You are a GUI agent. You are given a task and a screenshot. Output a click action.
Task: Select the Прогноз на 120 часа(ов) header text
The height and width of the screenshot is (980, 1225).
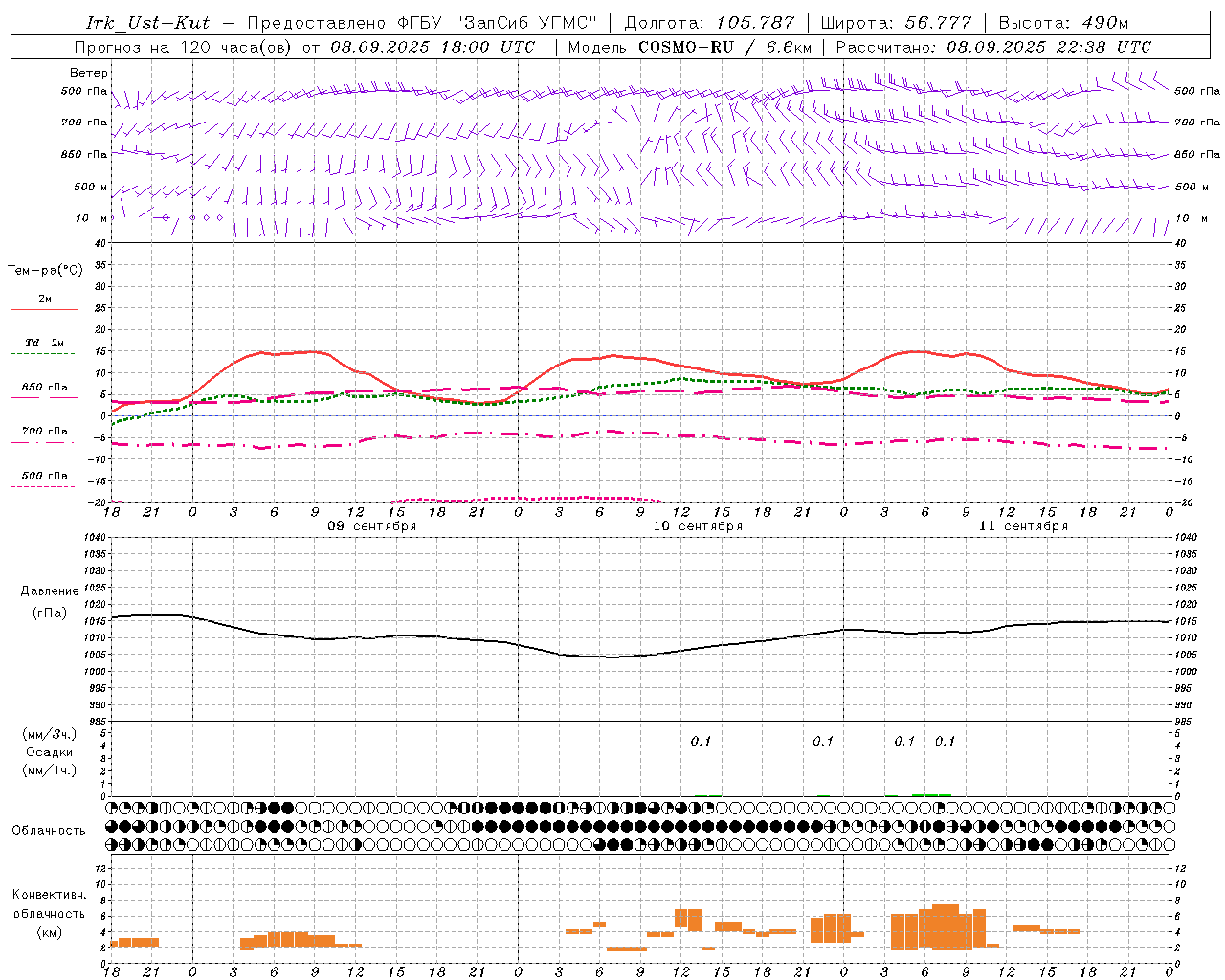[x=185, y=47]
